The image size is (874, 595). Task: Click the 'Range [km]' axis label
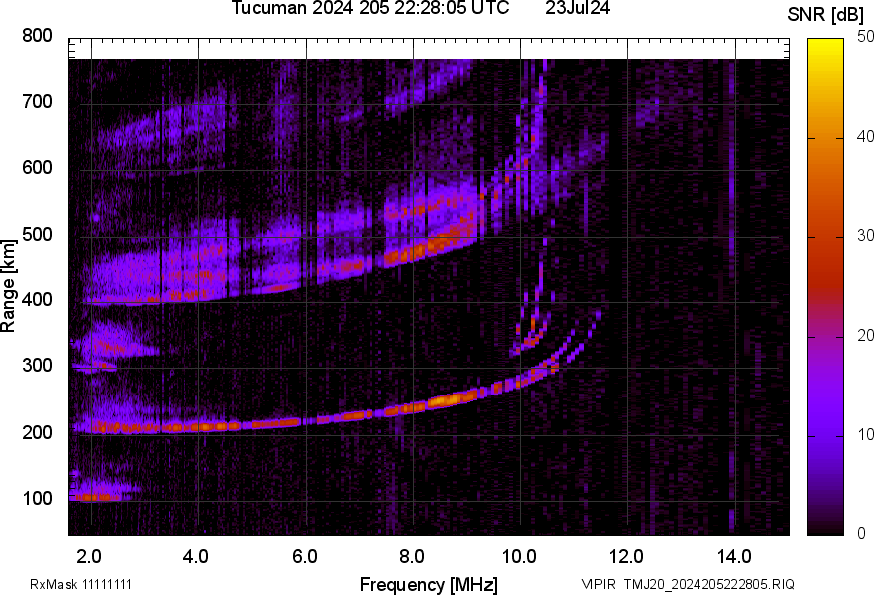8,286
